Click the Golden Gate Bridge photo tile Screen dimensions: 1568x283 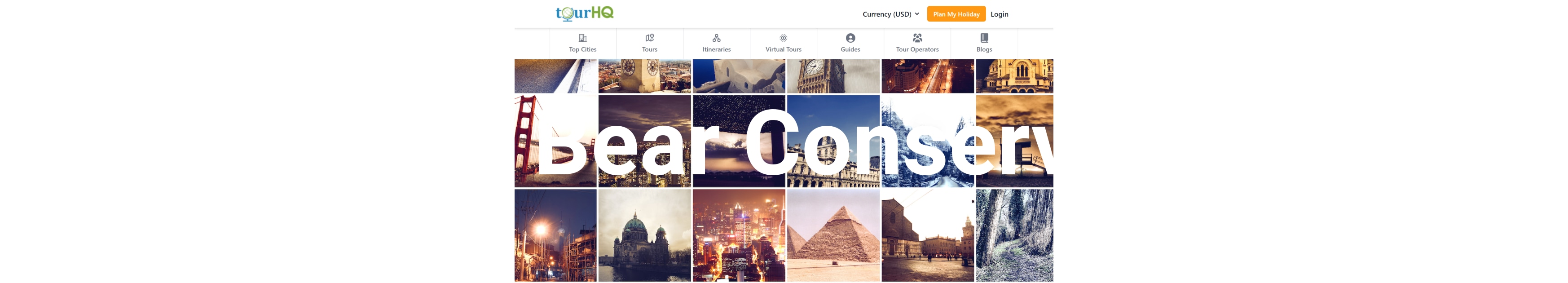point(555,141)
